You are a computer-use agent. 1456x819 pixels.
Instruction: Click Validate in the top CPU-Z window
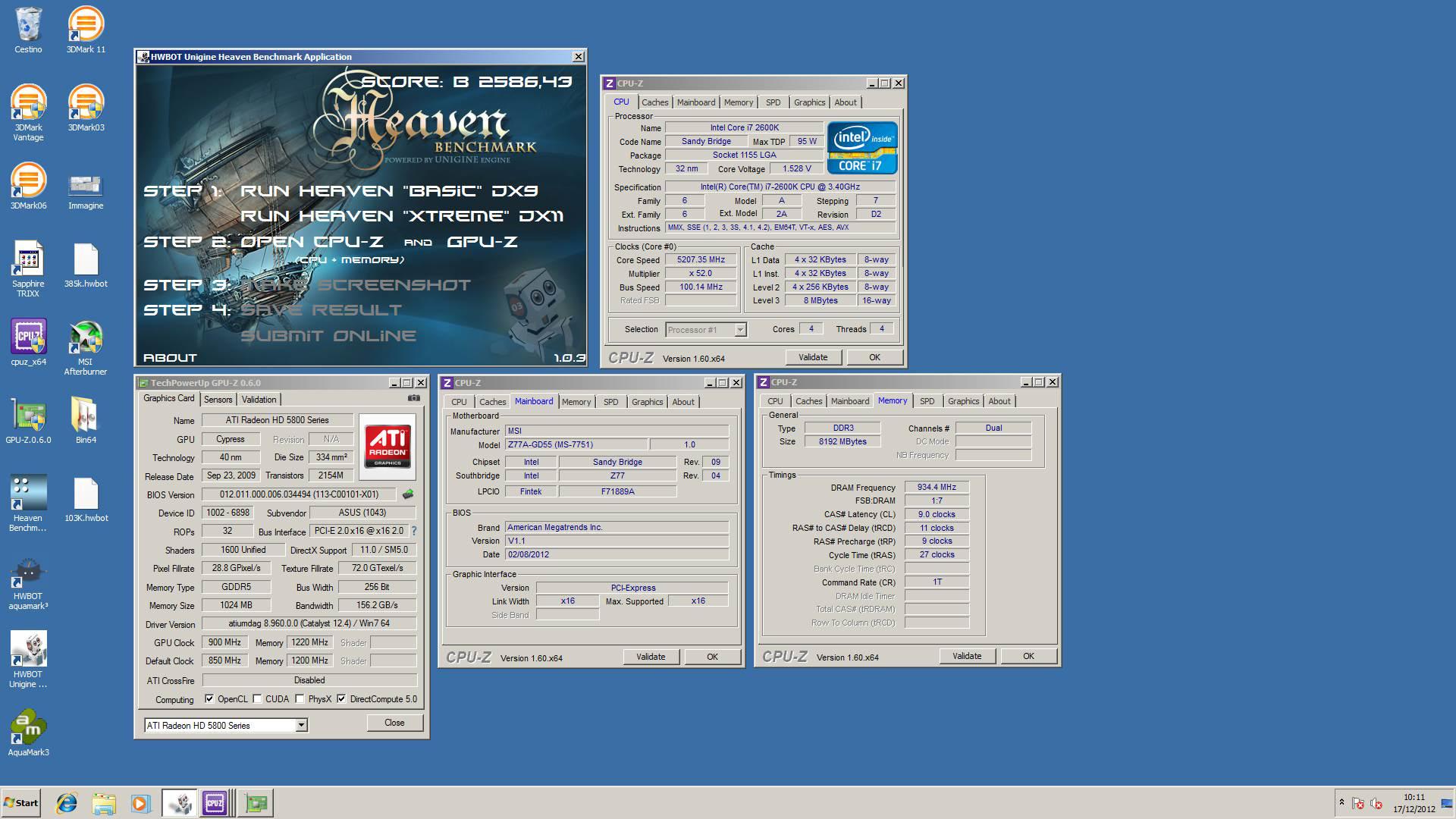[x=813, y=357]
